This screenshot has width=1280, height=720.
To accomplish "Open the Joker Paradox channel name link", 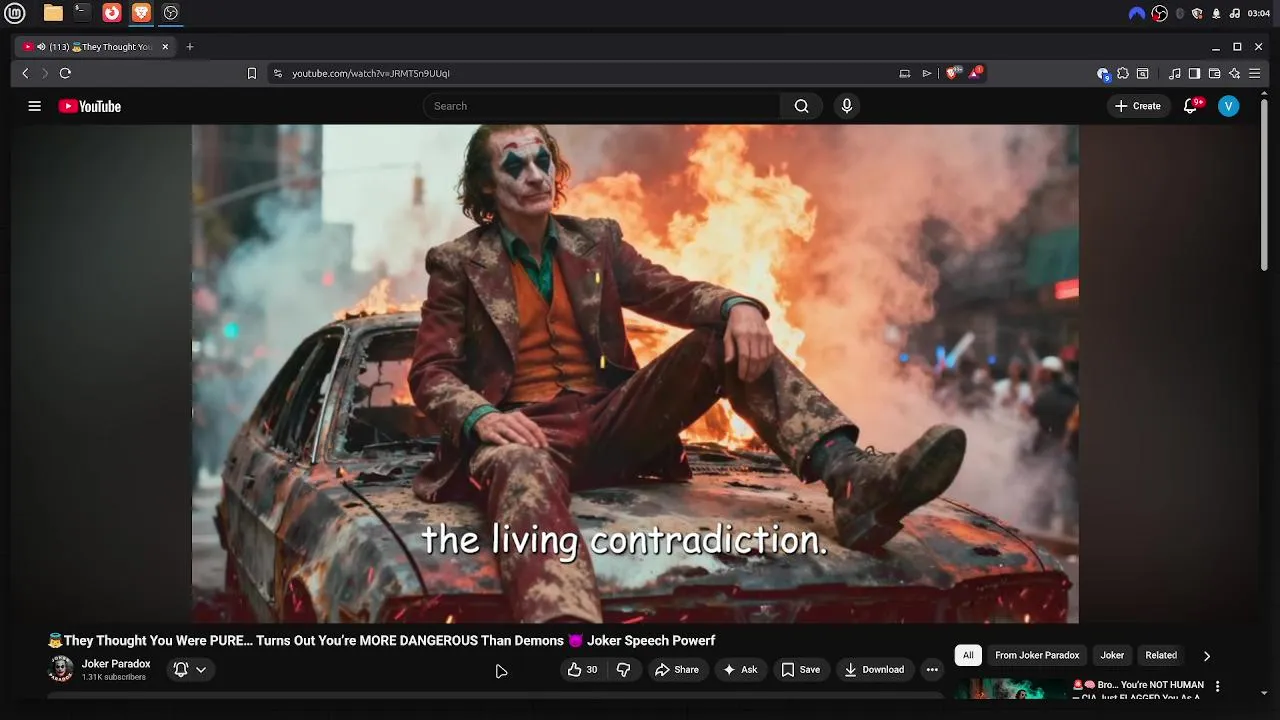I will 116,664.
